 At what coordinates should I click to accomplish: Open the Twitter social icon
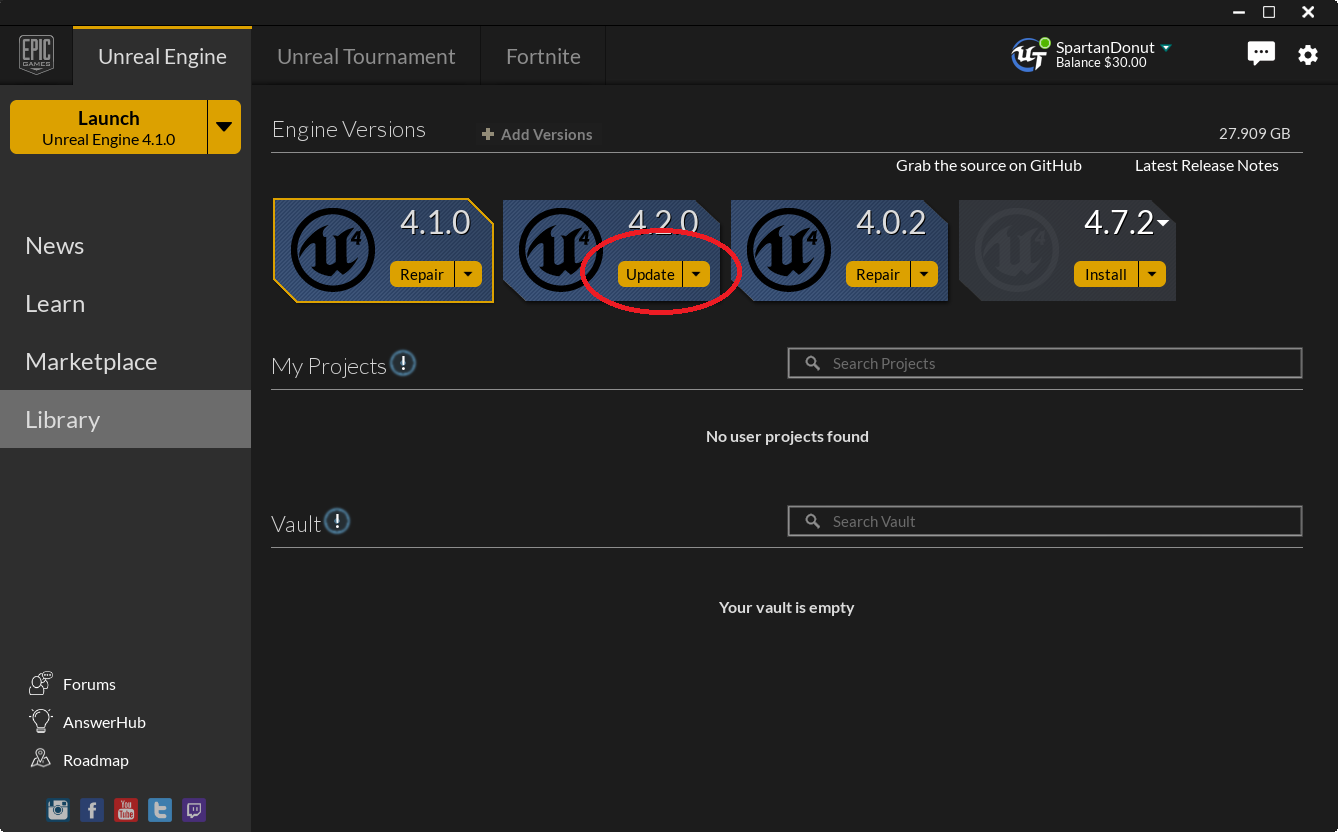[x=160, y=810]
